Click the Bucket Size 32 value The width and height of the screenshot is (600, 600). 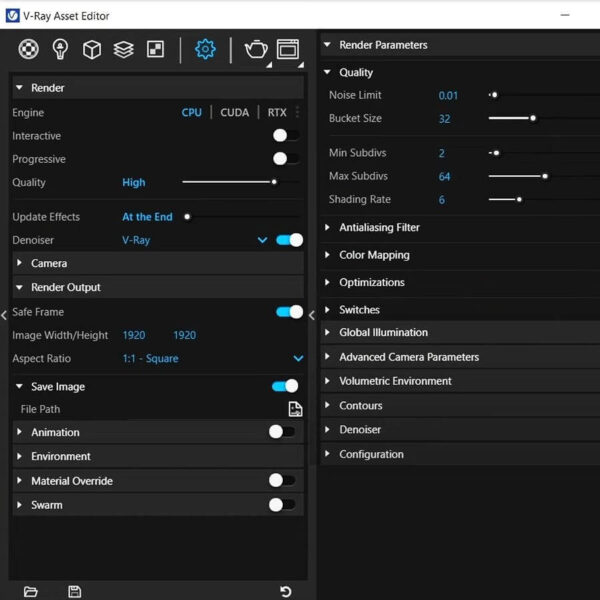pos(444,119)
